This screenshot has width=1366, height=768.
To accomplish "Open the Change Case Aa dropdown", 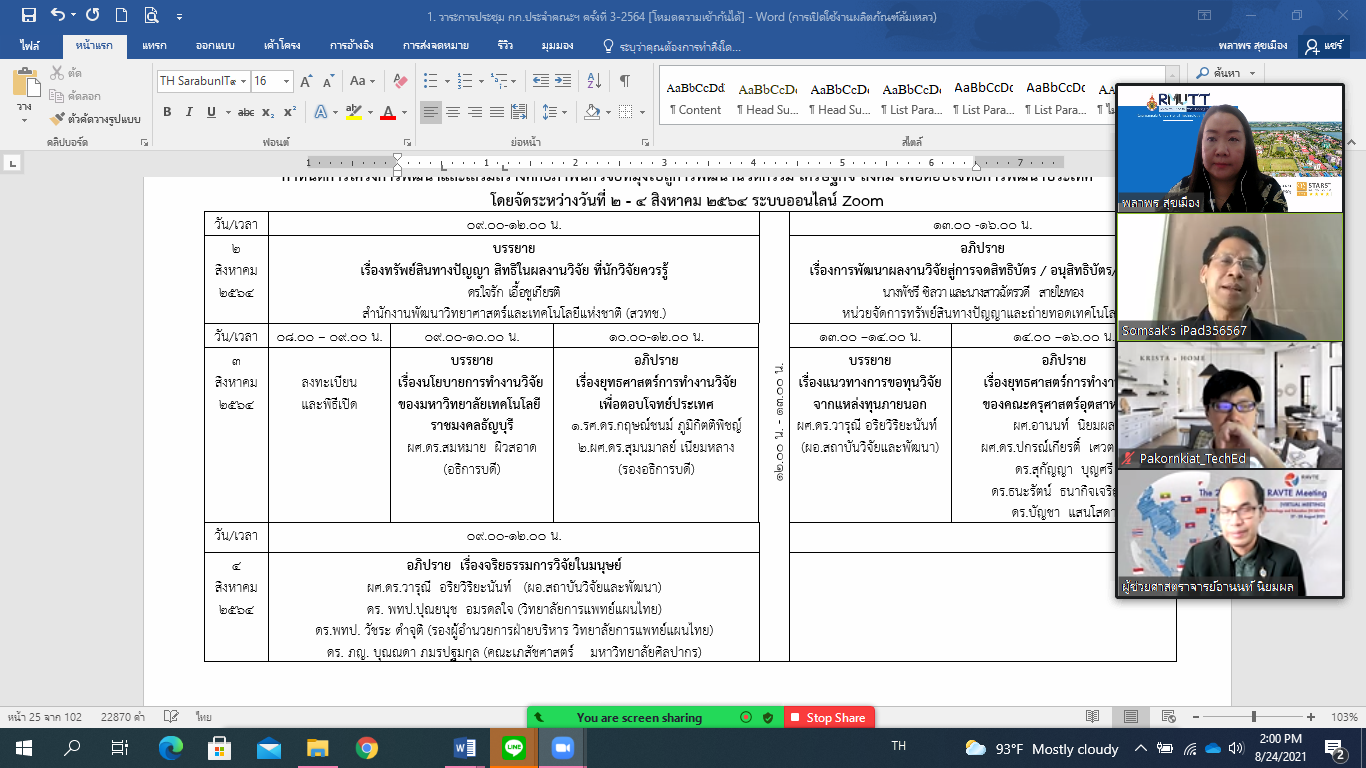I will pos(362,81).
